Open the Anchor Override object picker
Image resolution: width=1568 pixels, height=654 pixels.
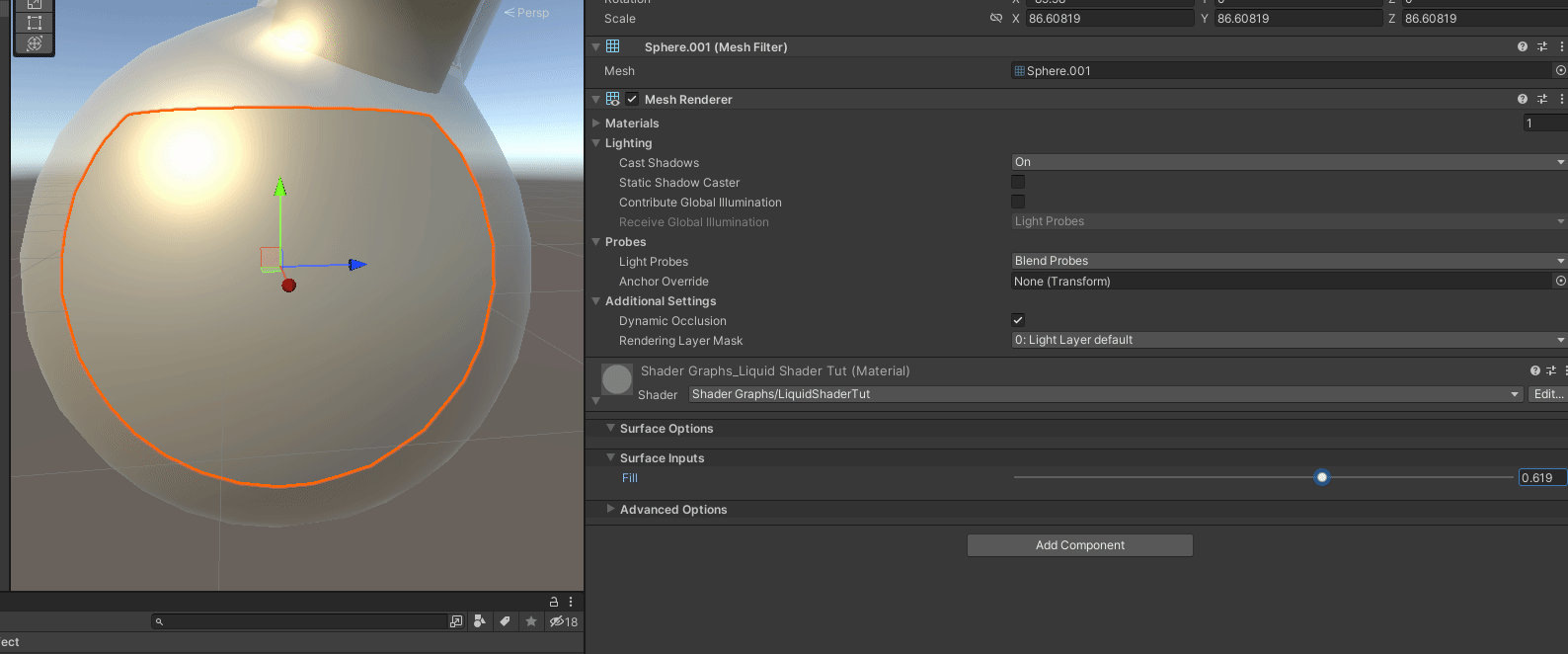point(1561,282)
